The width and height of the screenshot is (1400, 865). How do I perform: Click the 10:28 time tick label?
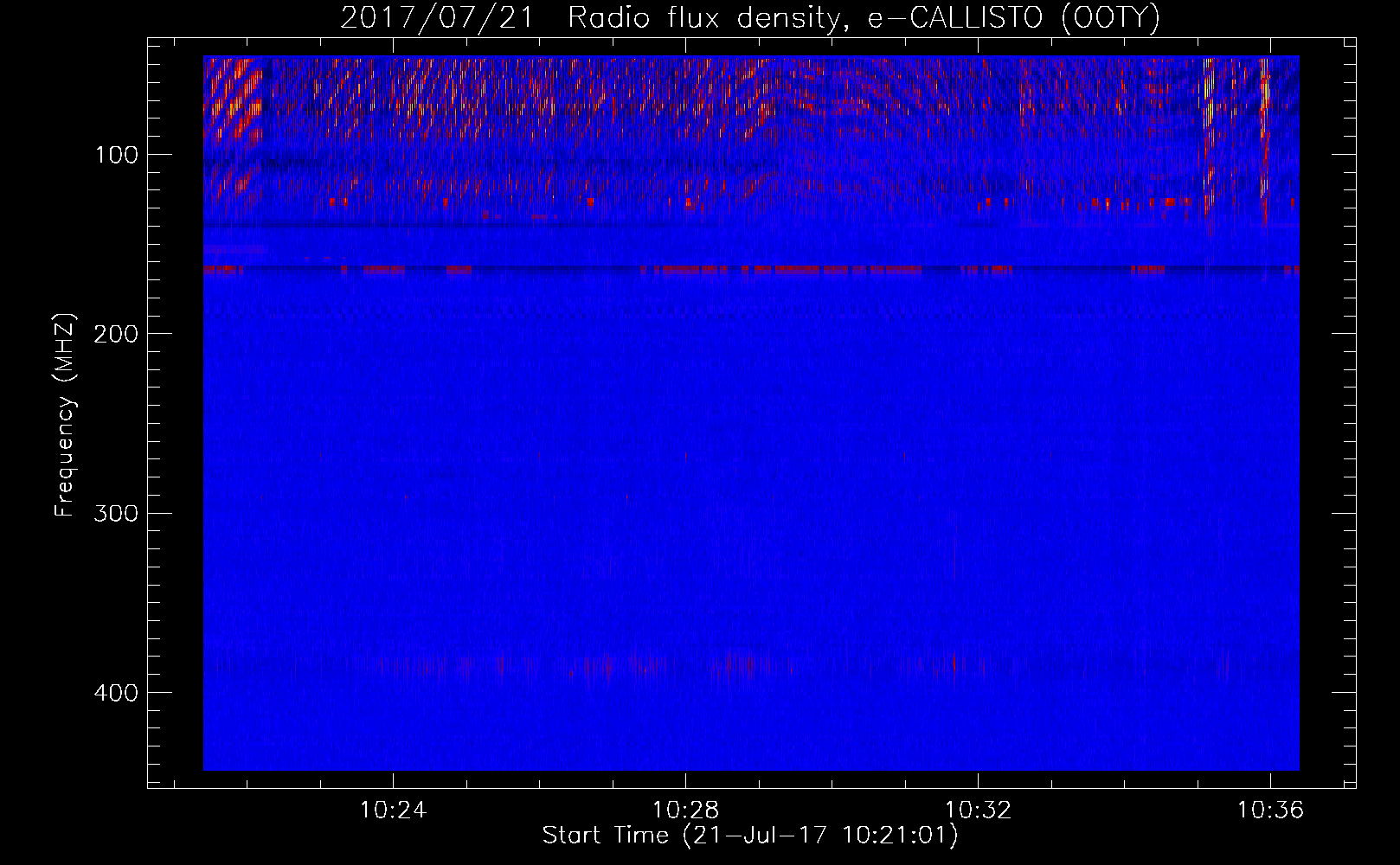686,811
